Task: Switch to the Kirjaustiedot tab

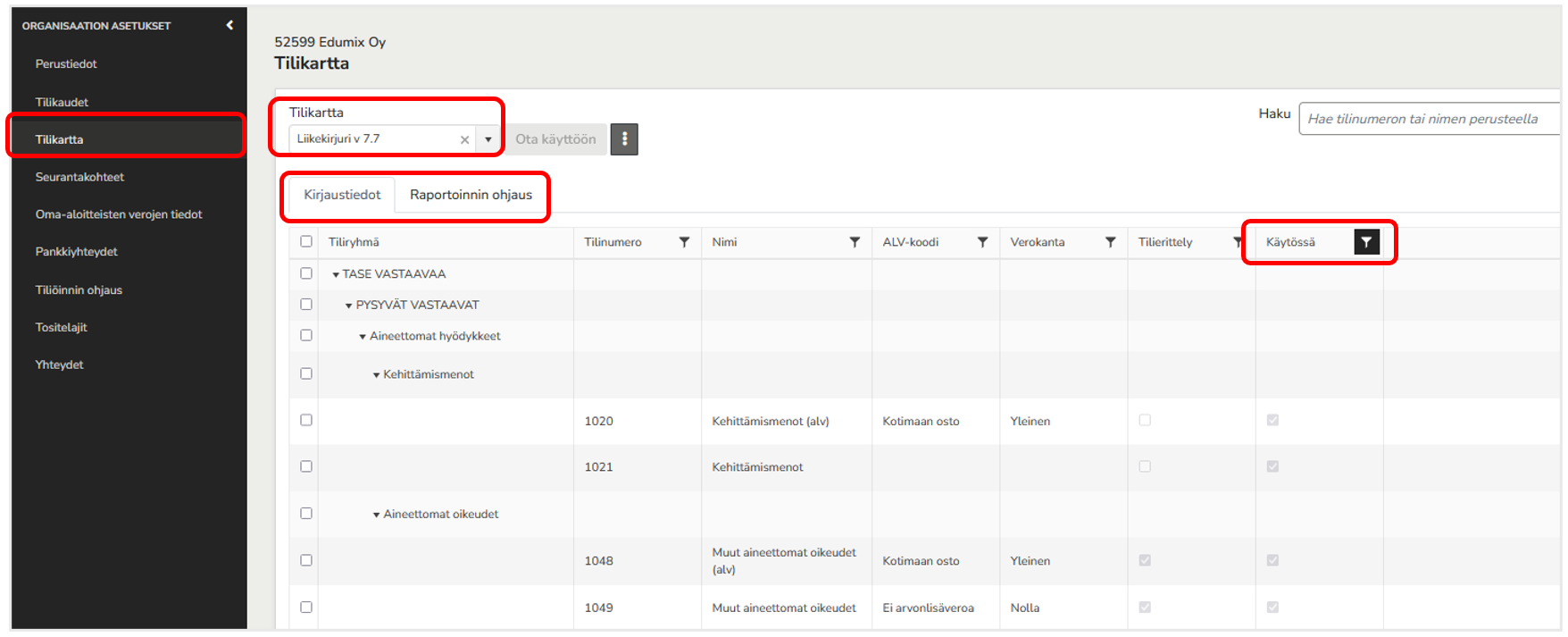Action: pos(342,195)
